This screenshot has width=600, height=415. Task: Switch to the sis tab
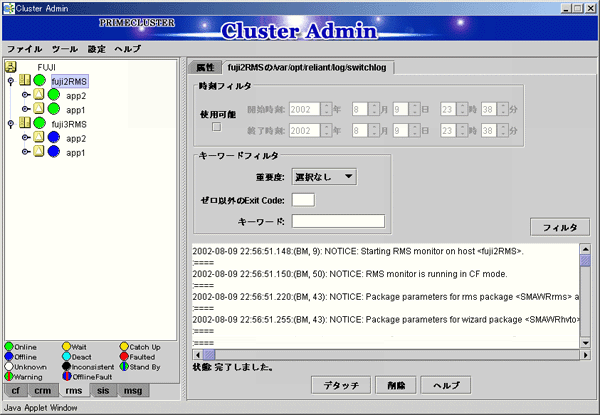pos(103,391)
